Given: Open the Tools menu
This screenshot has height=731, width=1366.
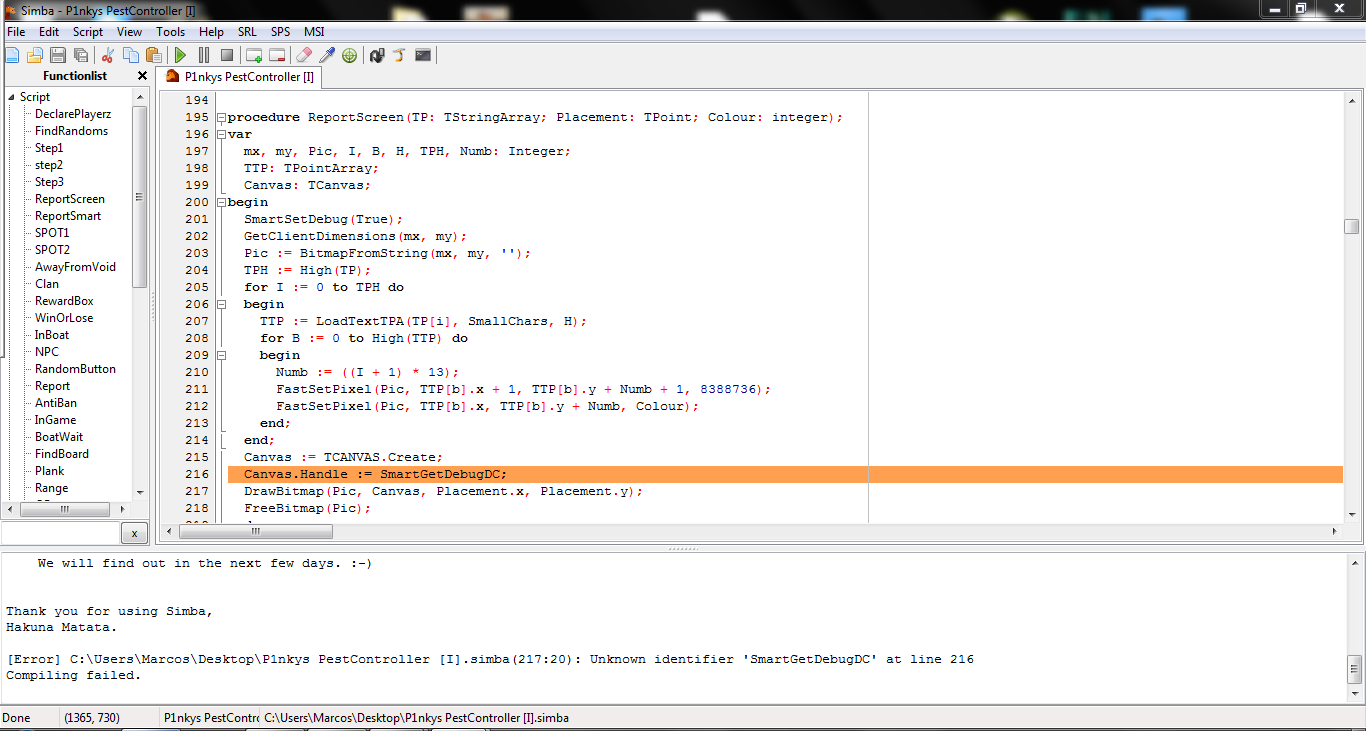Looking at the screenshot, I should (x=171, y=32).
